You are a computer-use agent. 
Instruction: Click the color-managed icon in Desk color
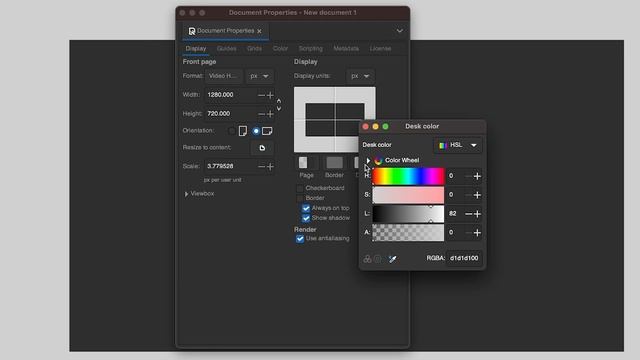point(367,259)
